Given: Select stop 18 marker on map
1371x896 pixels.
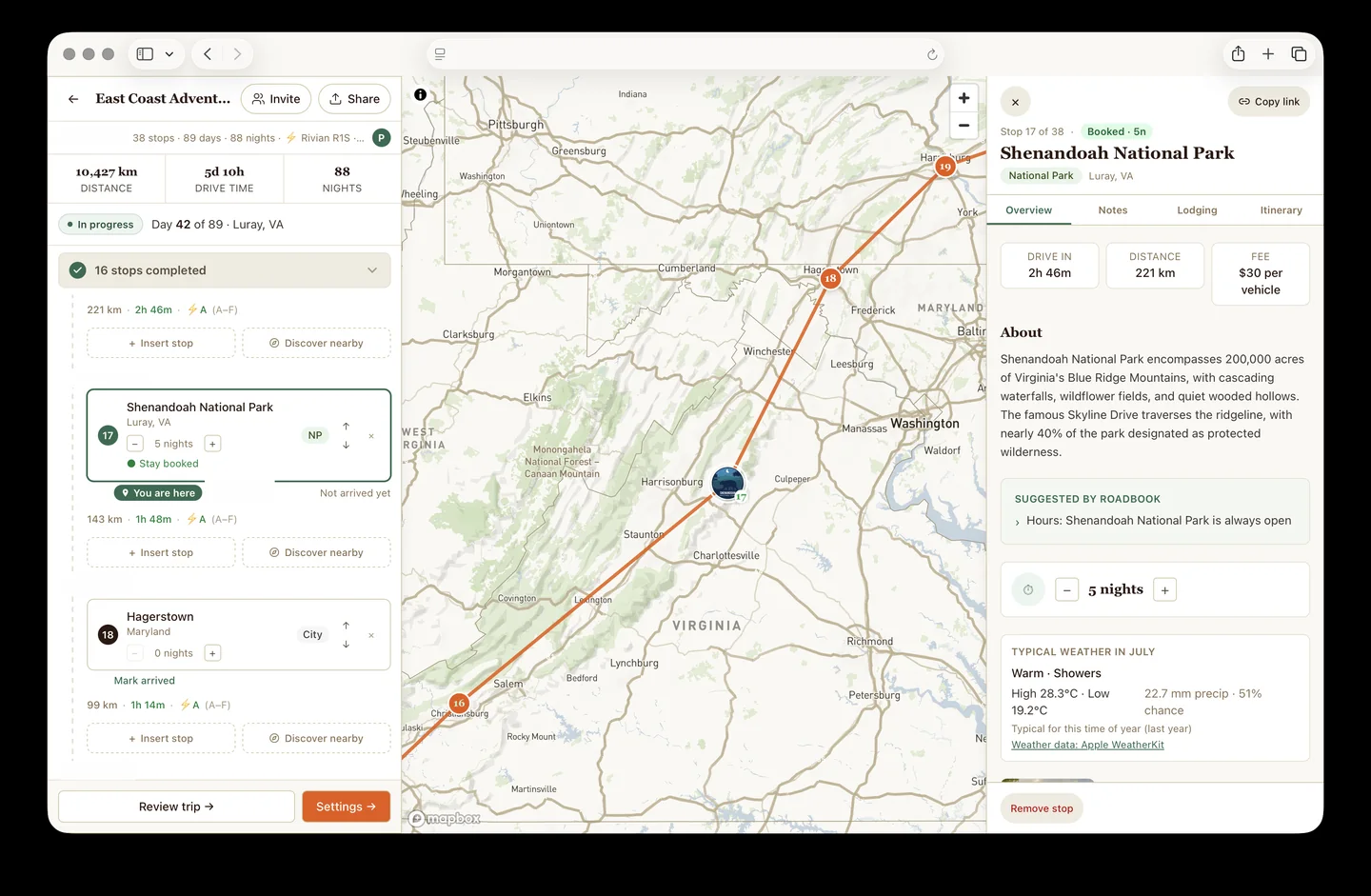Looking at the screenshot, I should click(830, 278).
